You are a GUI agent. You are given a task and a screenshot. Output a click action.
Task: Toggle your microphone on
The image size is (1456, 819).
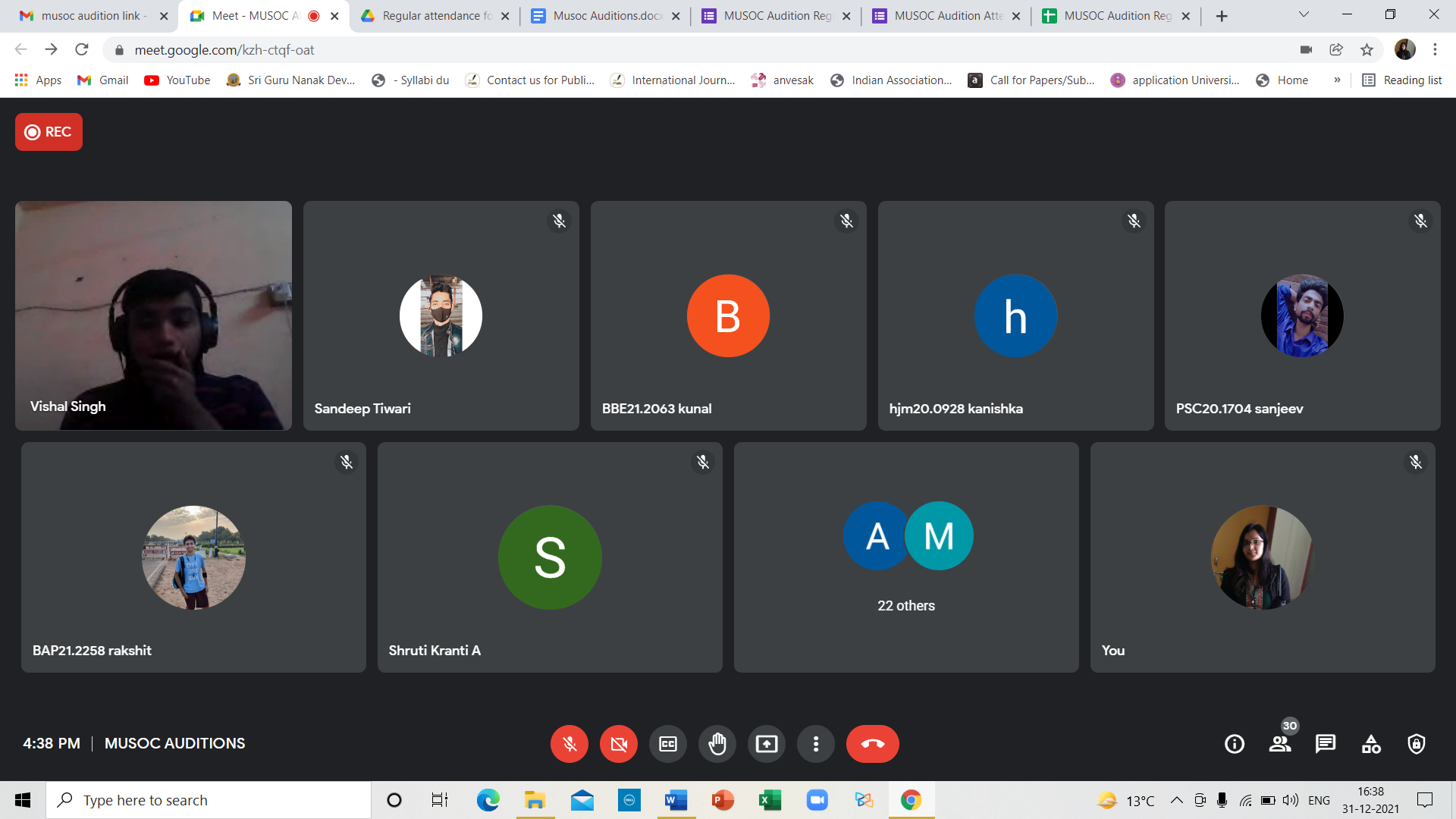570,744
